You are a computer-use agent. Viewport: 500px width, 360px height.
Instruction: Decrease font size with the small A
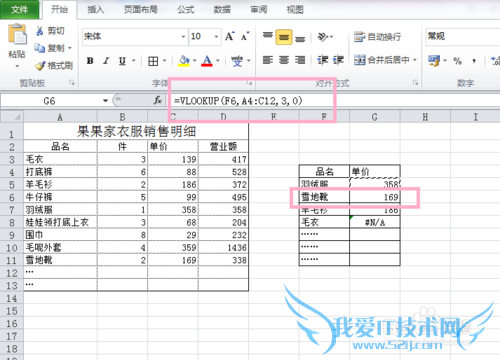pos(245,36)
